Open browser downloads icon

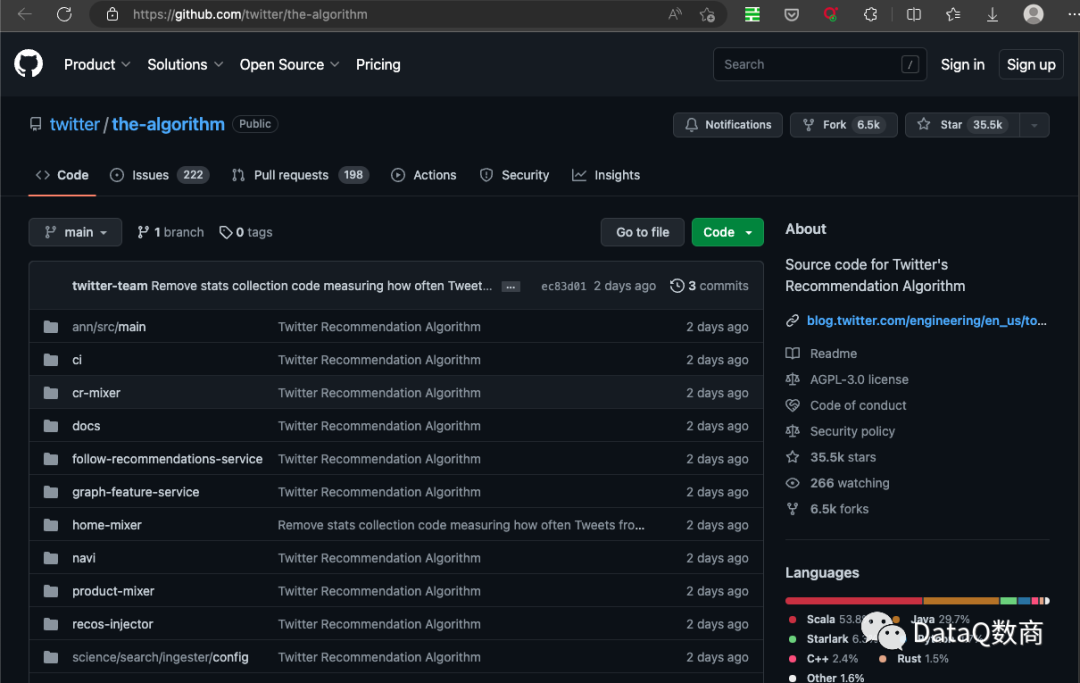993,14
